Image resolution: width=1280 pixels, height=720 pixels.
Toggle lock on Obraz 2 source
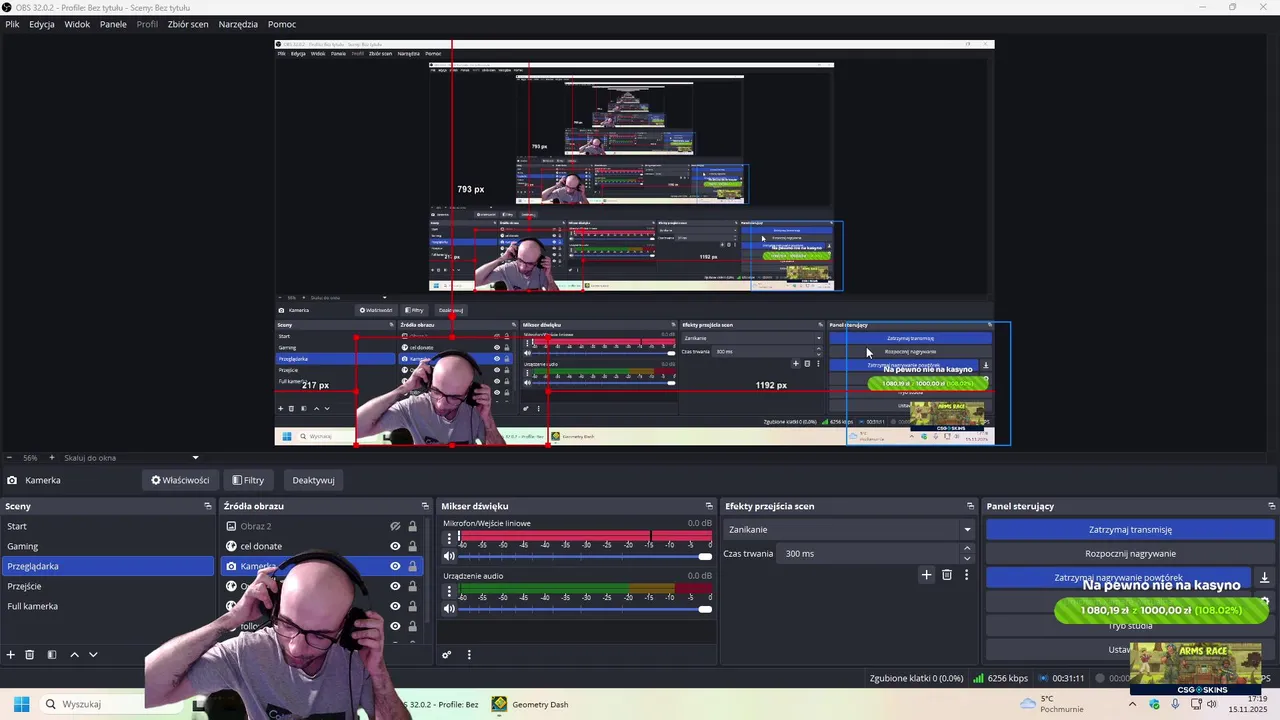tap(412, 526)
